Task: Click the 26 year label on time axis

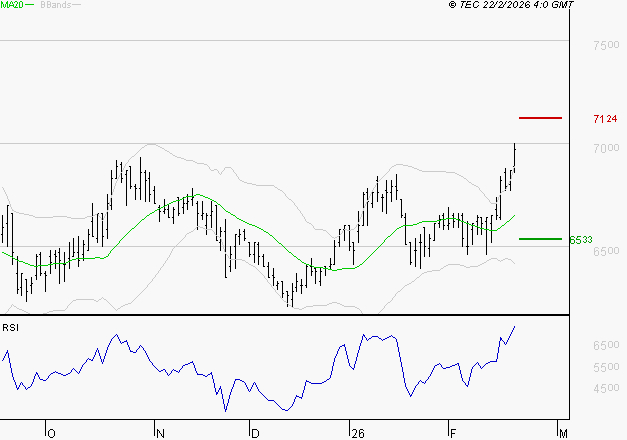Action: [x=358, y=434]
